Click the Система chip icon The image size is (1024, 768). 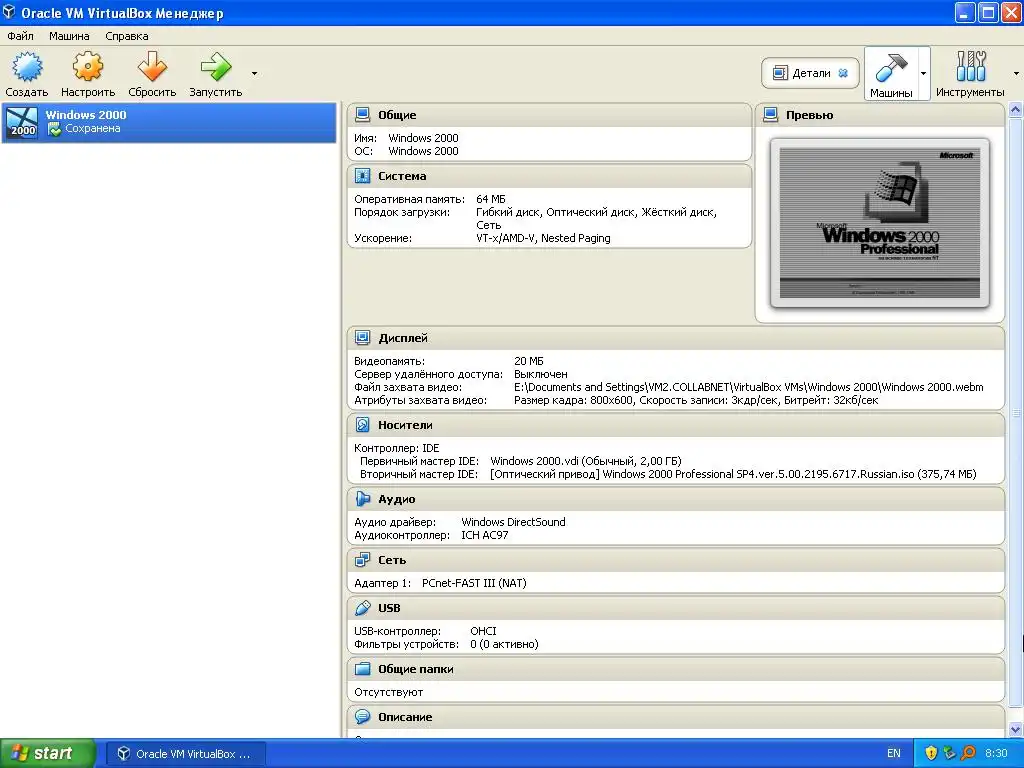click(x=362, y=176)
